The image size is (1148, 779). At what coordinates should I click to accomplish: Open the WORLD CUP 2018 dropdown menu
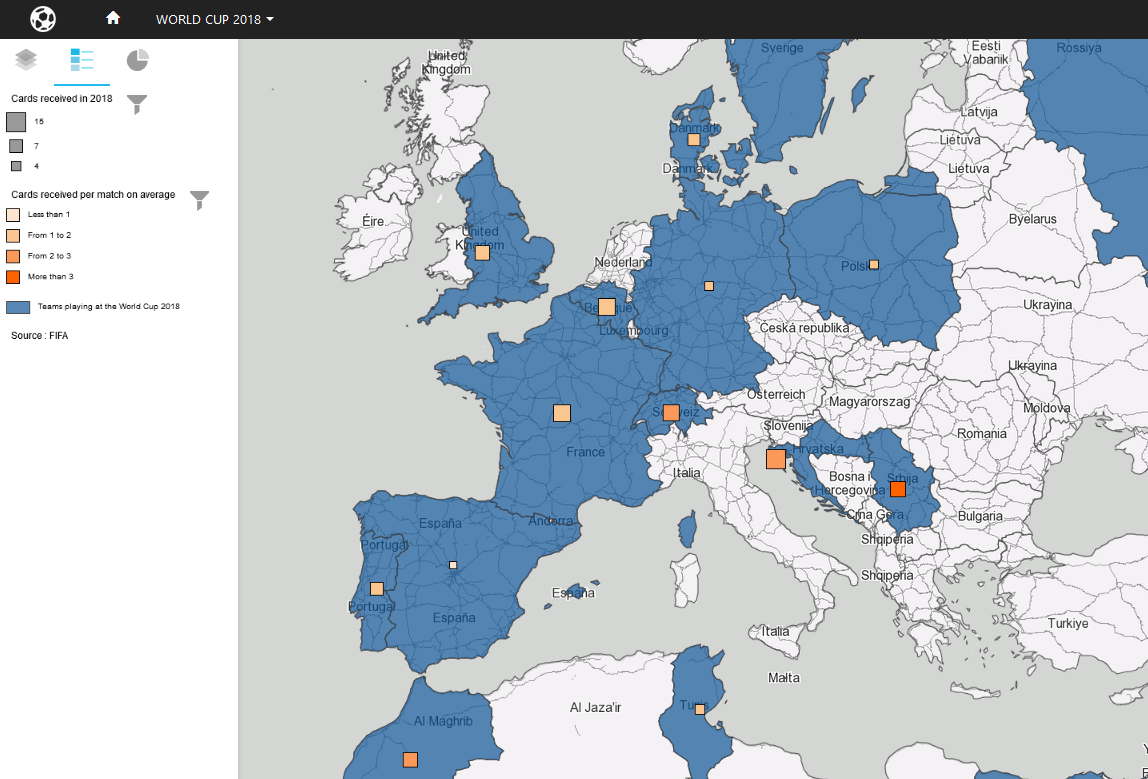click(x=214, y=20)
